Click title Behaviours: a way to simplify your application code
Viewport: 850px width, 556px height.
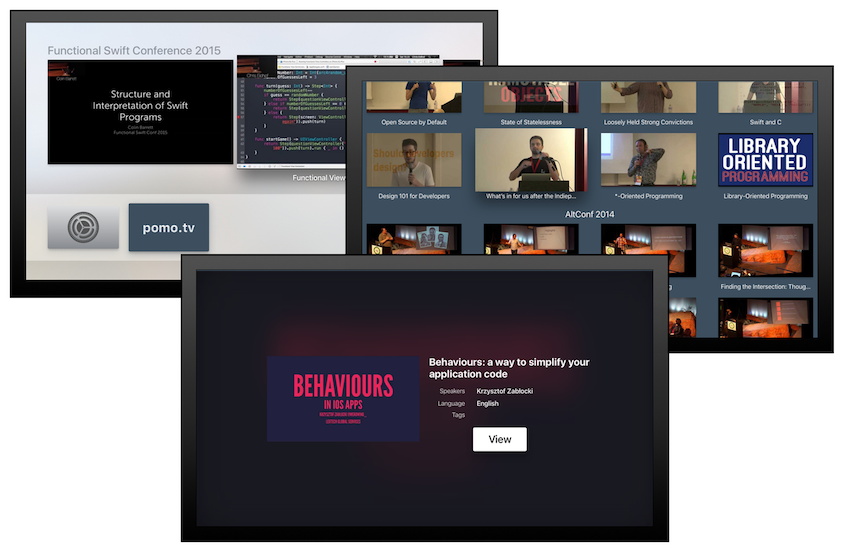pos(508,368)
